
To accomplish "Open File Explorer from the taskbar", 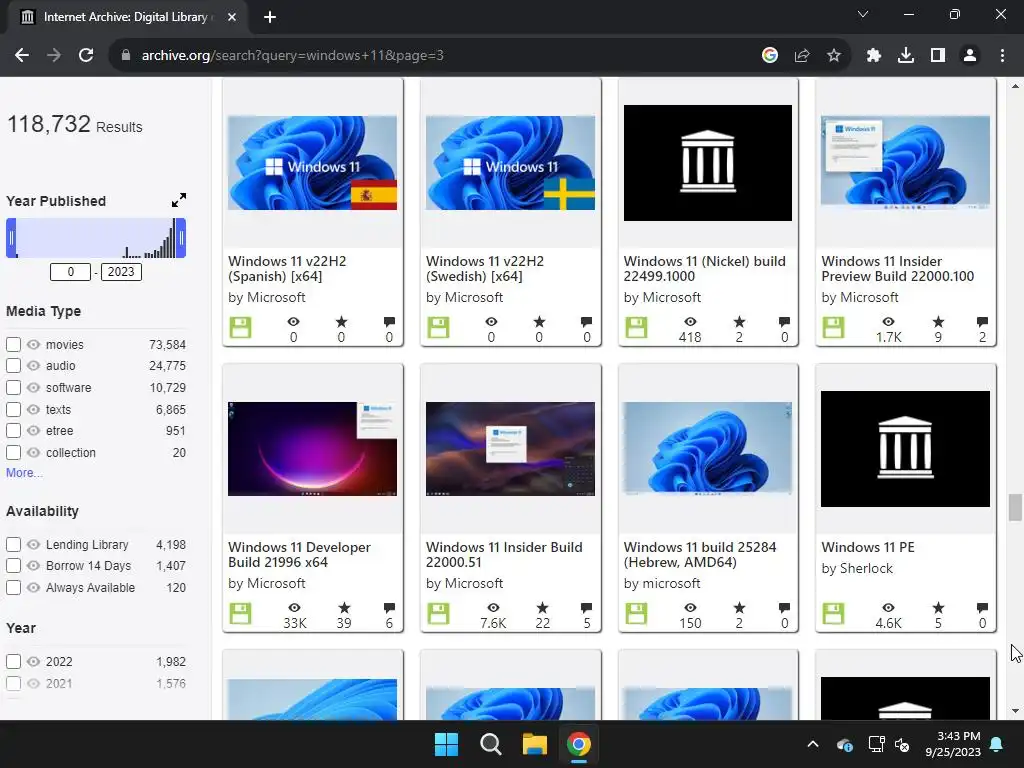I will pos(534,744).
